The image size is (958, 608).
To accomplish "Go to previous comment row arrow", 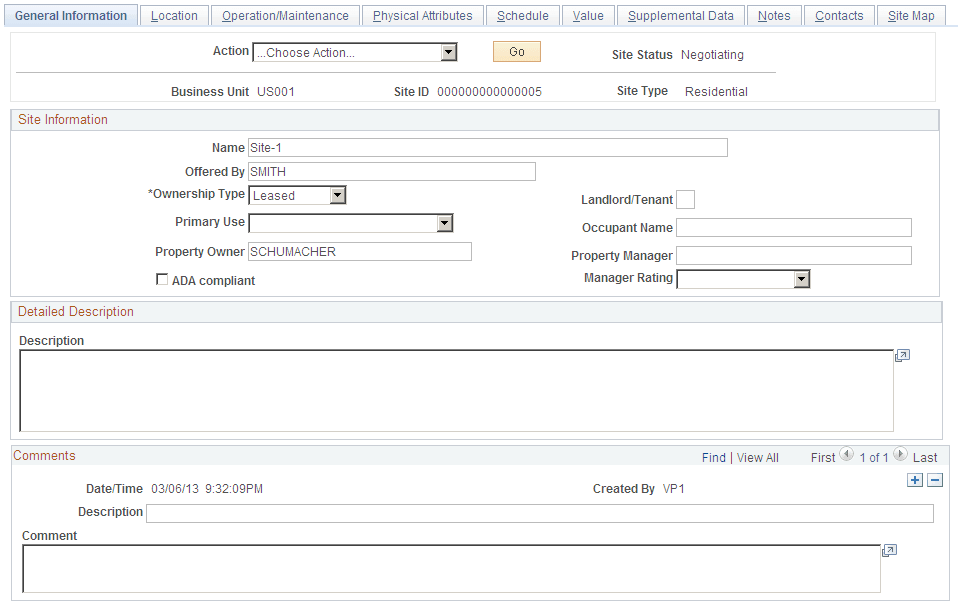I will coord(846,454).
